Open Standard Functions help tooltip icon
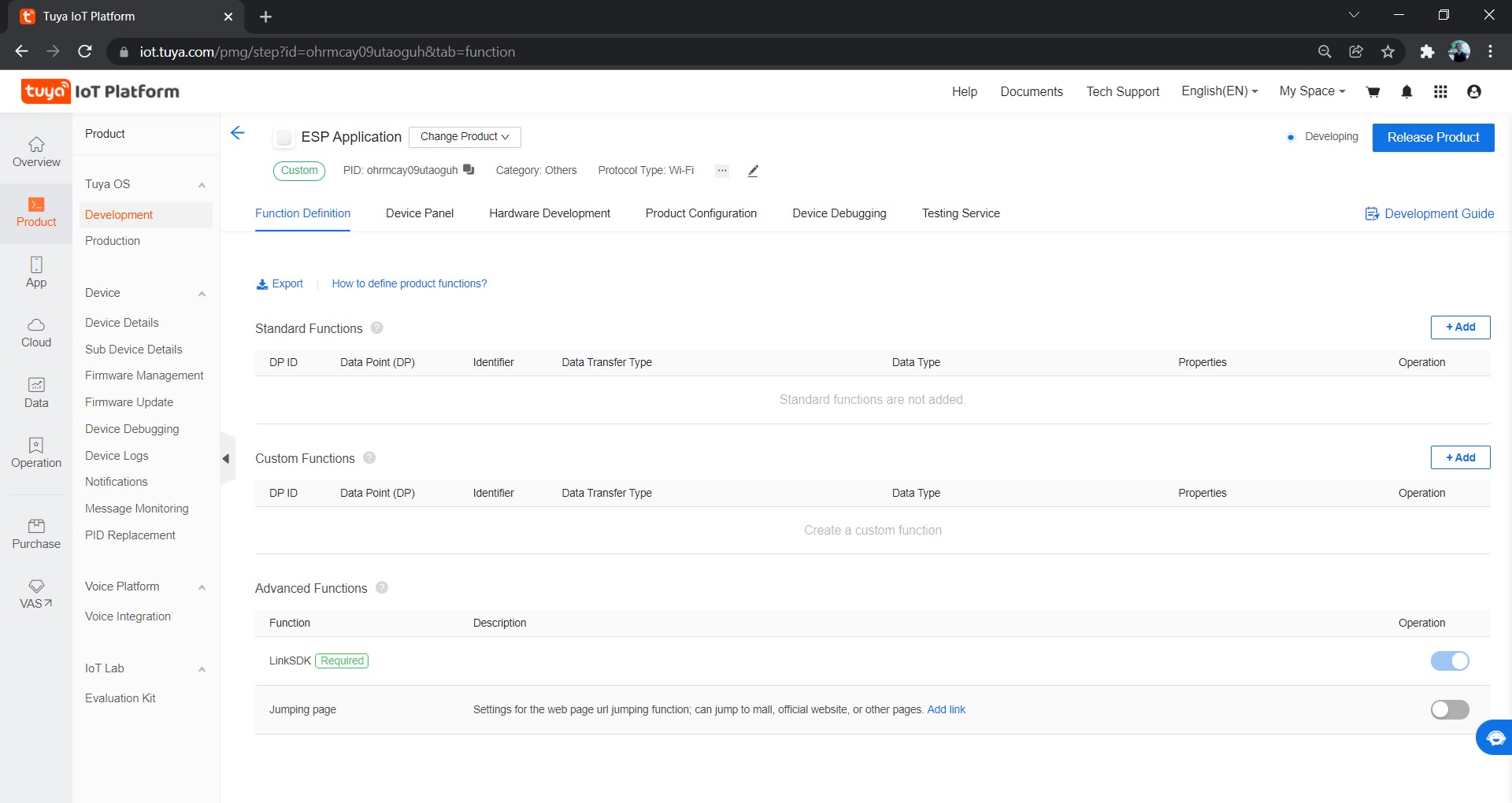1512x803 pixels. click(x=377, y=327)
